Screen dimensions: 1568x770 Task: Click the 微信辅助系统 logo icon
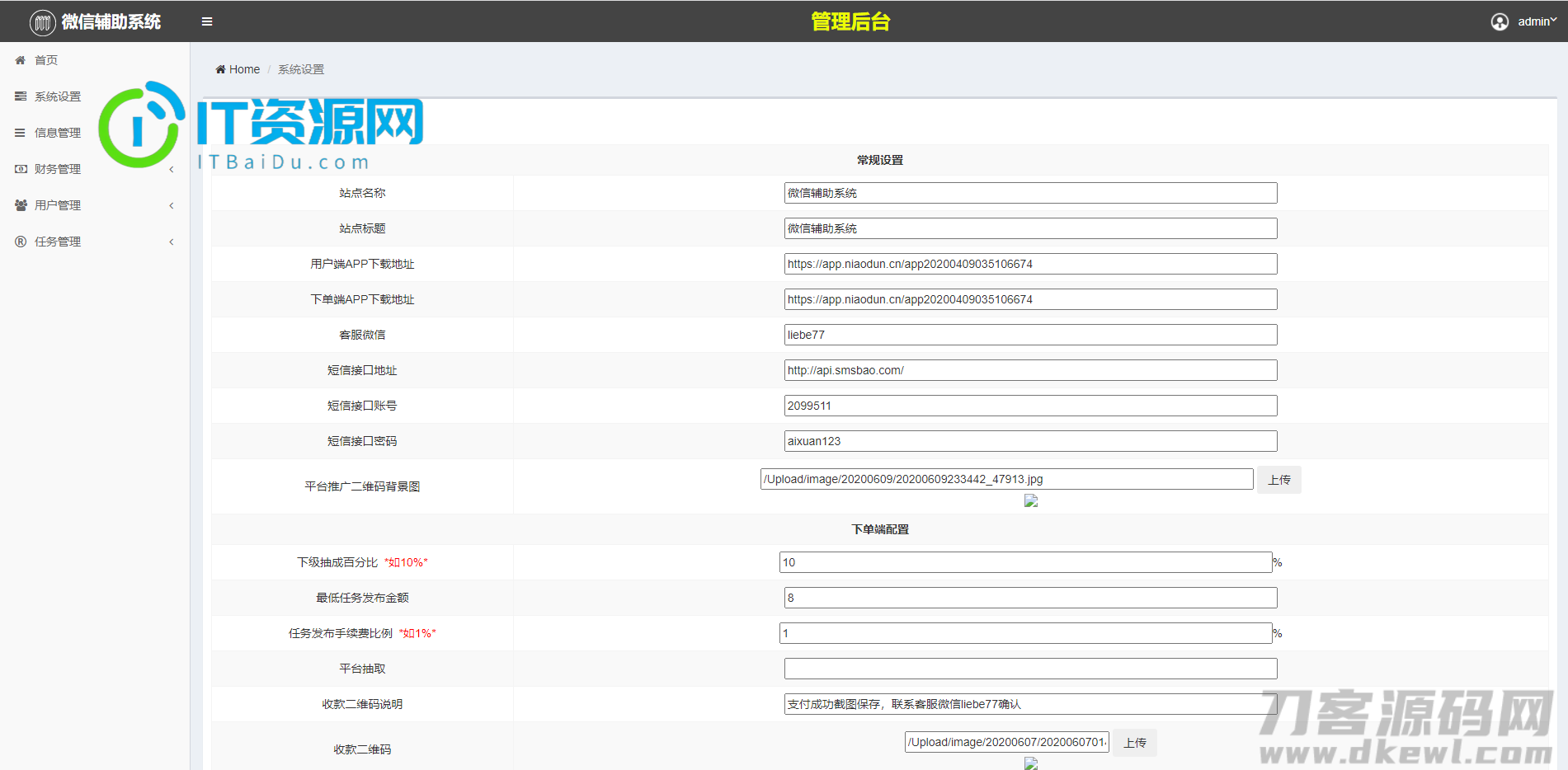(x=43, y=22)
